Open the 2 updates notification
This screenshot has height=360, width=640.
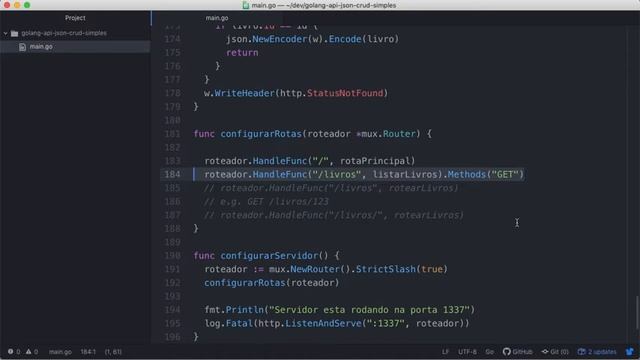tap(597, 352)
